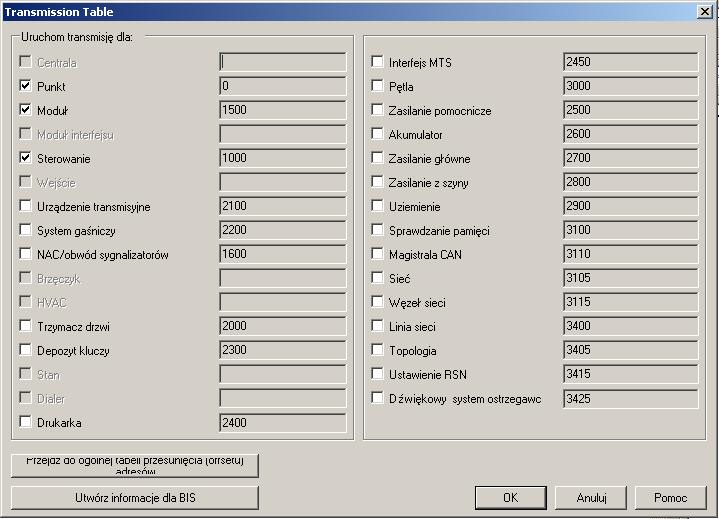Click Utwórz informacje dla BIS
Screen dimensions: 719x519
tap(135, 497)
